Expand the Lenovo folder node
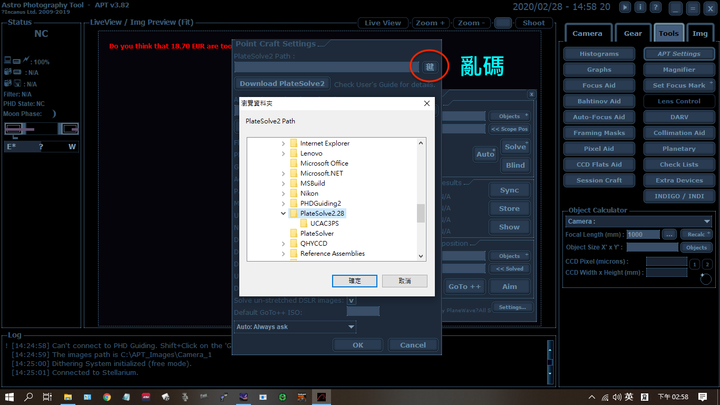The image size is (720, 405). pyautogui.click(x=283, y=153)
